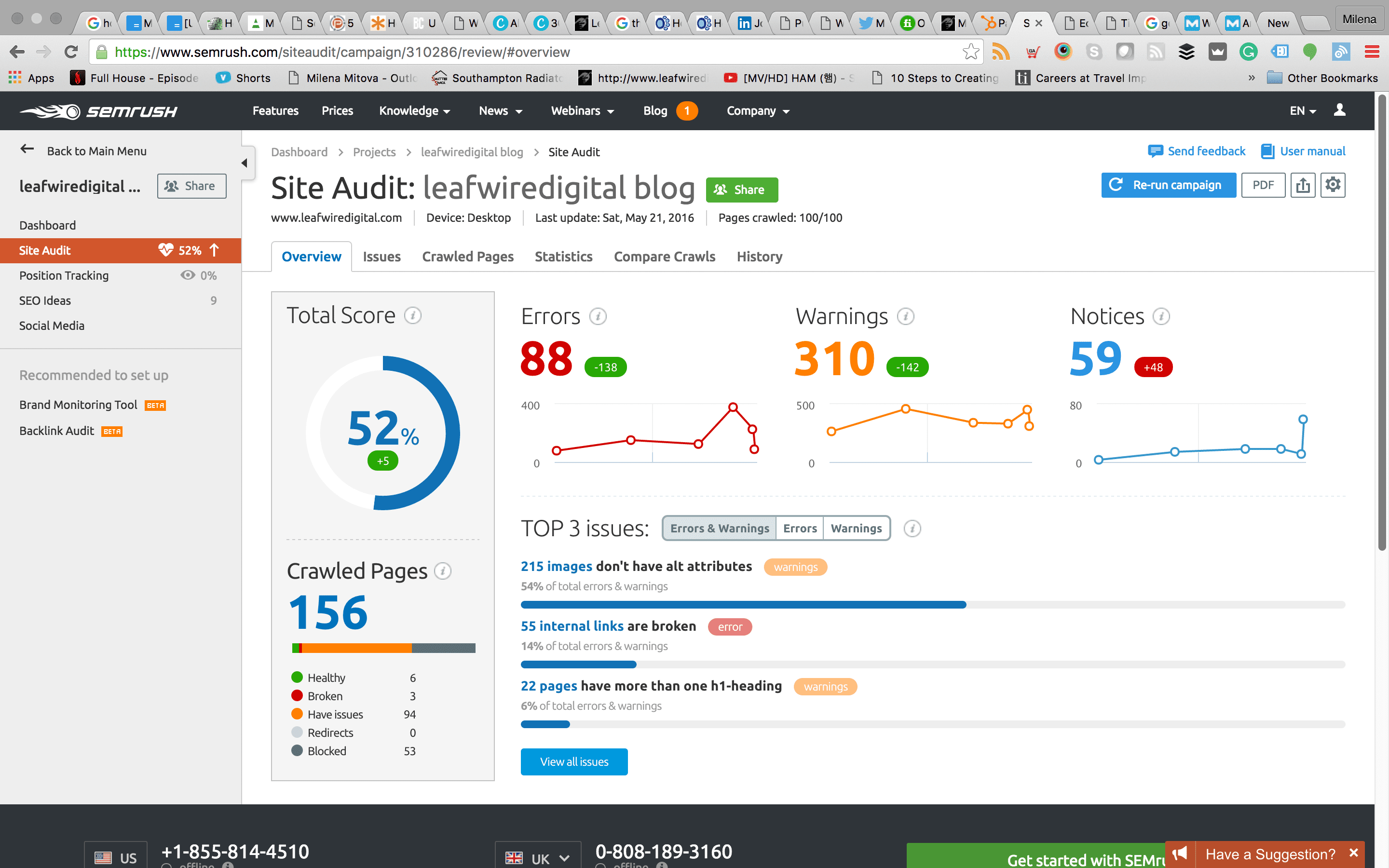
Task: Open Other Bookmarks folder
Action: 1322,78
